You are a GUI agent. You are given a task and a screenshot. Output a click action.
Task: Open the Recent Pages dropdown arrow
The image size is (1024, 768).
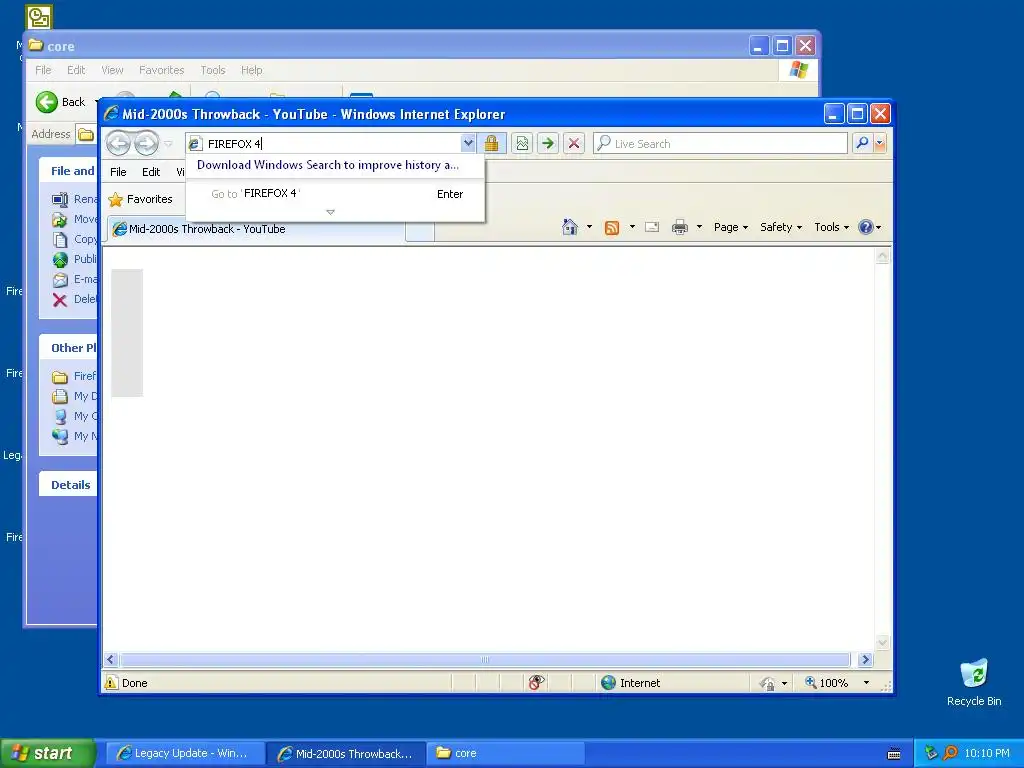[168, 144]
